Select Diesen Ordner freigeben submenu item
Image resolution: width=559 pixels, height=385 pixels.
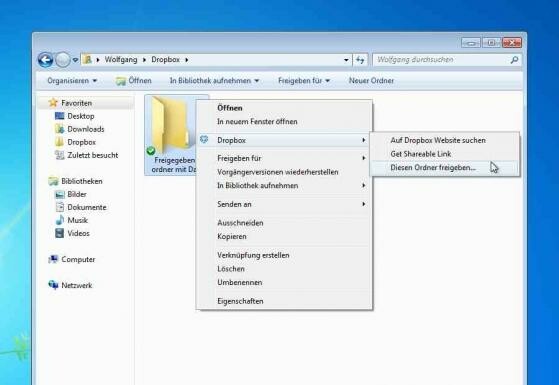pos(445,168)
